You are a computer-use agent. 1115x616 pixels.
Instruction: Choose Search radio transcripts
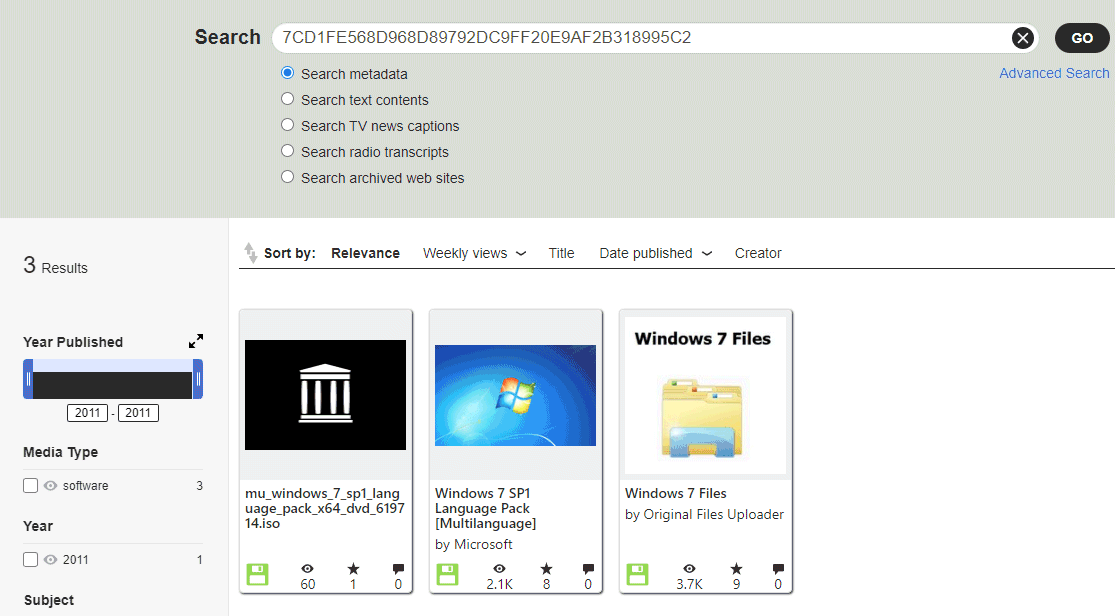point(287,151)
